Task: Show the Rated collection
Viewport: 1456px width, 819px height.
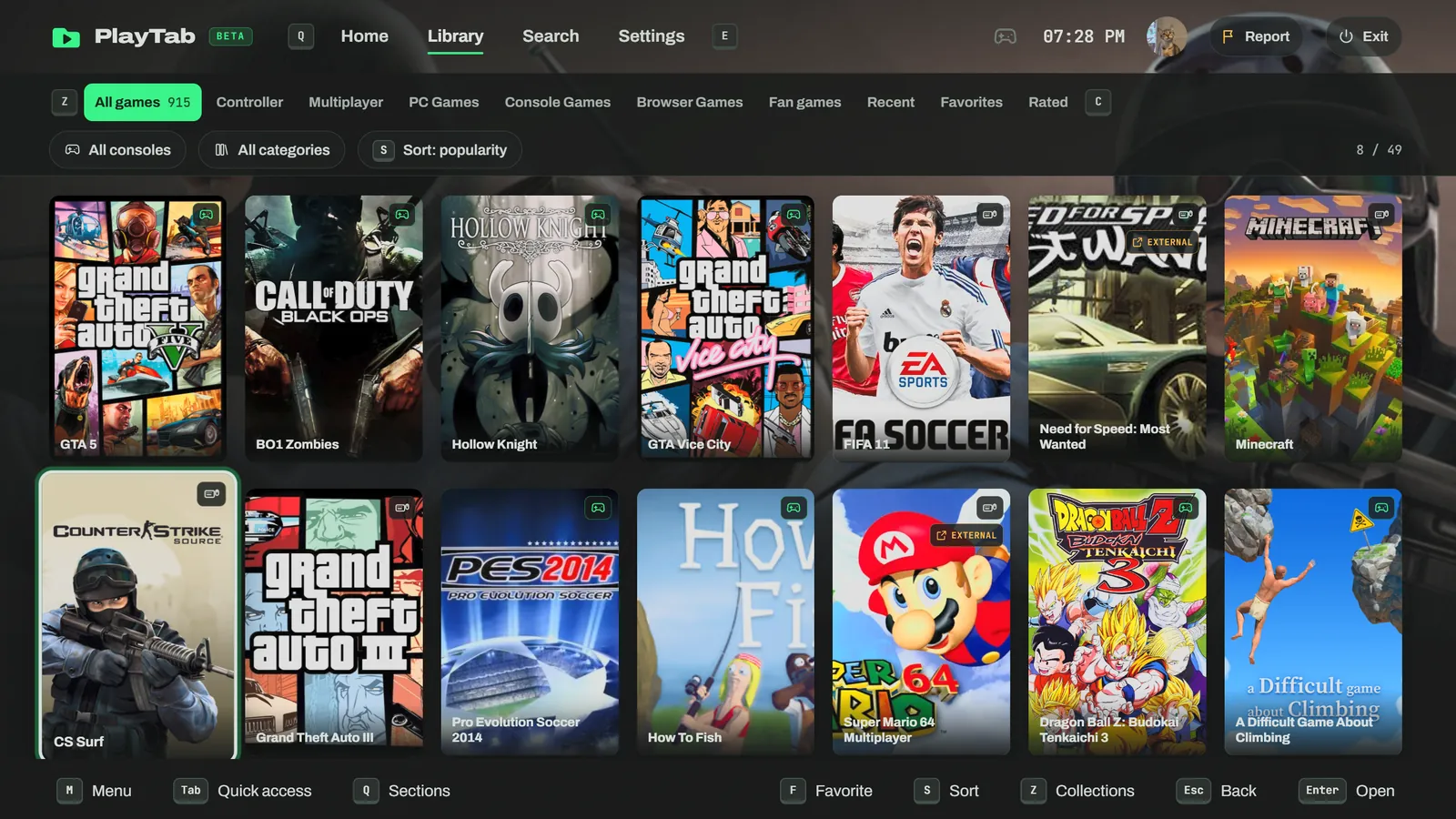Action: pyautogui.click(x=1048, y=102)
